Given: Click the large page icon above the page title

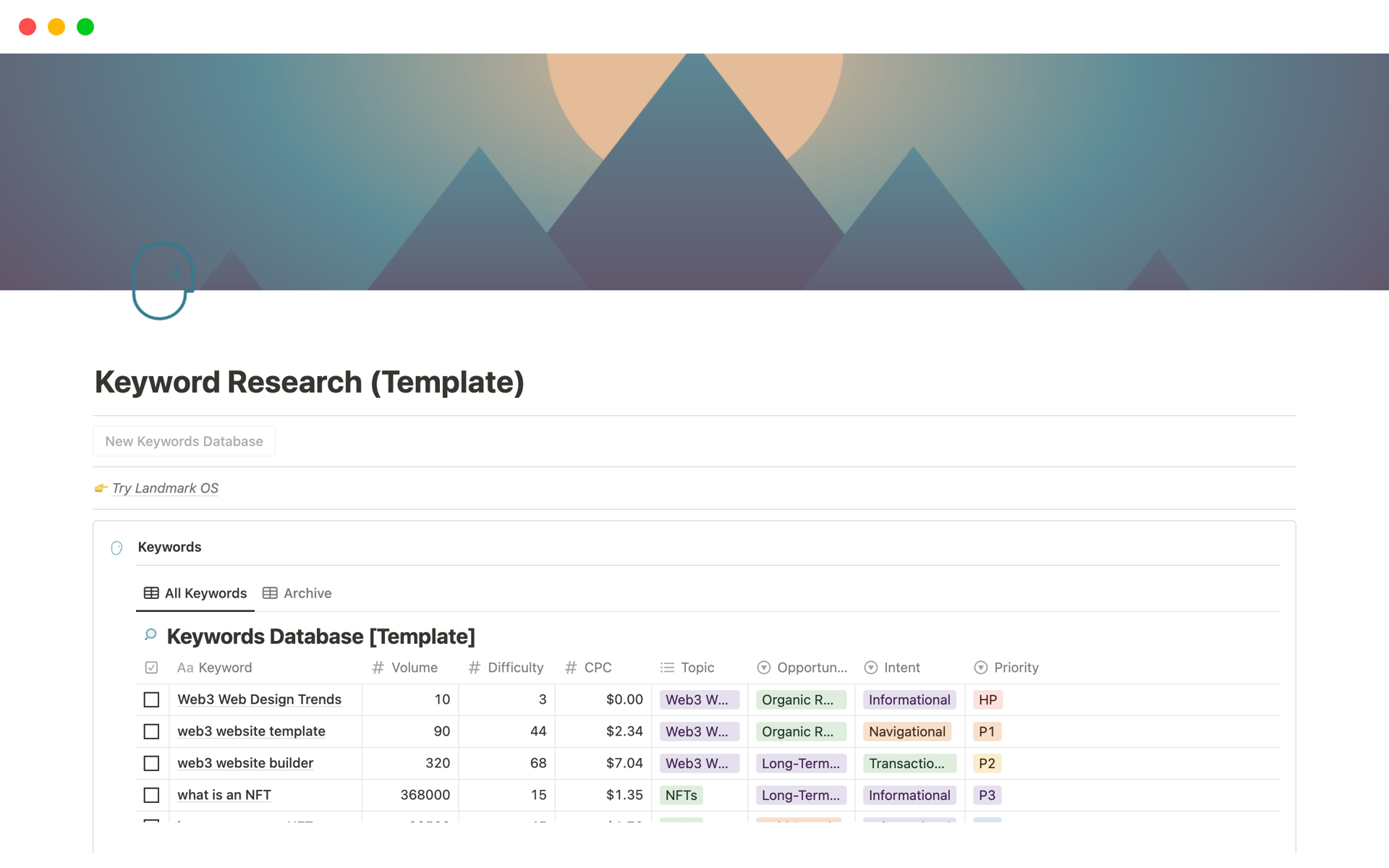Looking at the screenshot, I should point(163,281).
